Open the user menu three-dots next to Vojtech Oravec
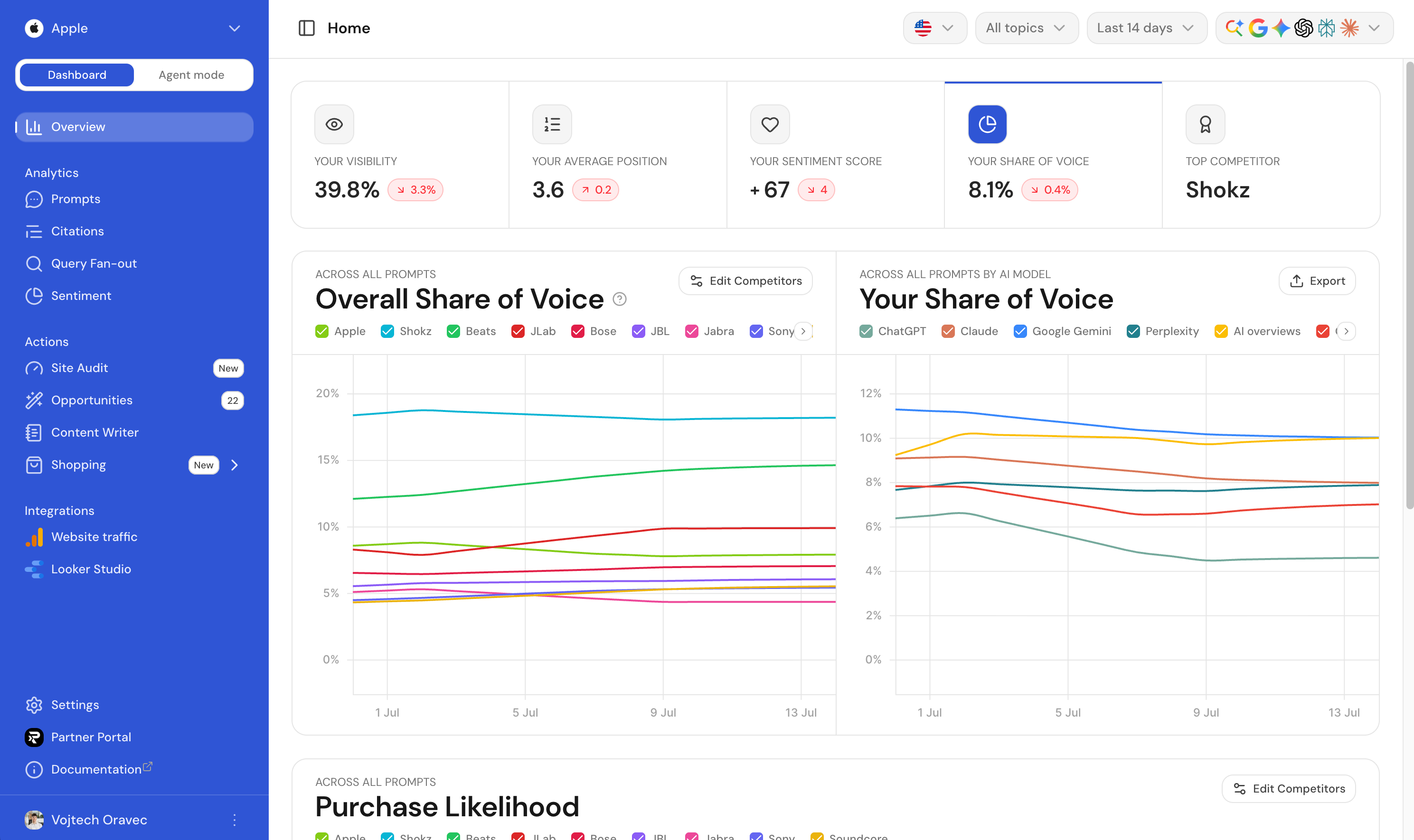The height and width of the screenshot is (840, 1414). coord(235,820)
